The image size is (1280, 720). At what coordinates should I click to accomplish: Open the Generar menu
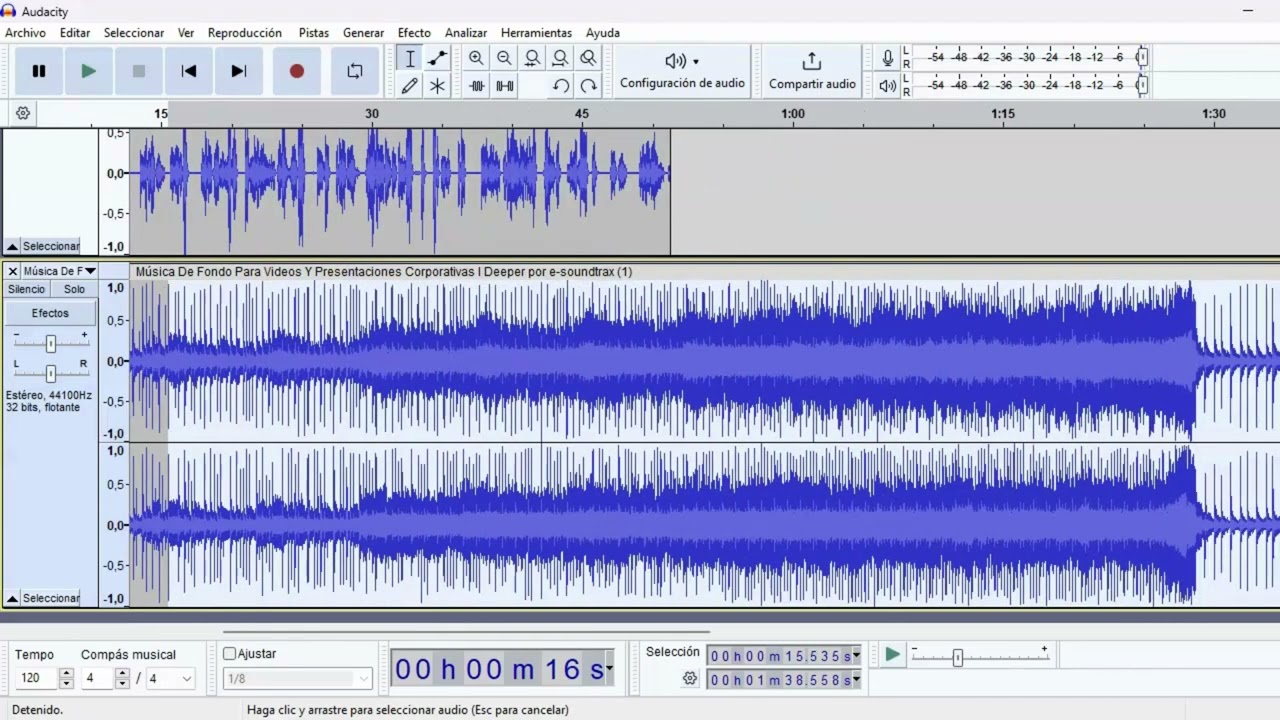[x=363, y=33]
